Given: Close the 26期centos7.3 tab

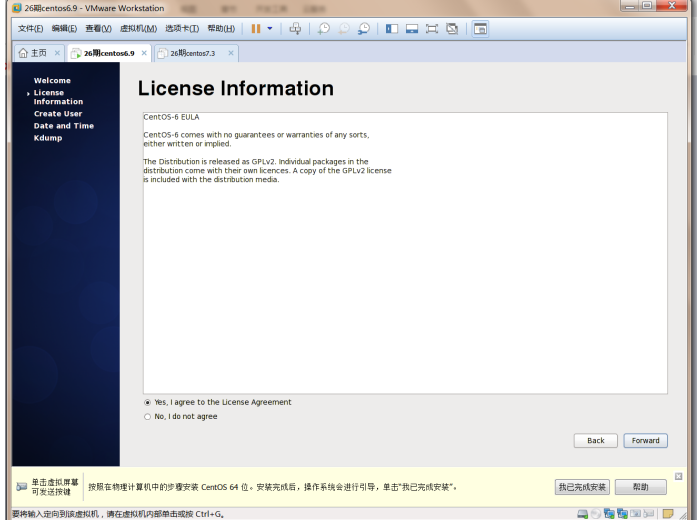Looking at the screenshot, I should coord(231,53).
